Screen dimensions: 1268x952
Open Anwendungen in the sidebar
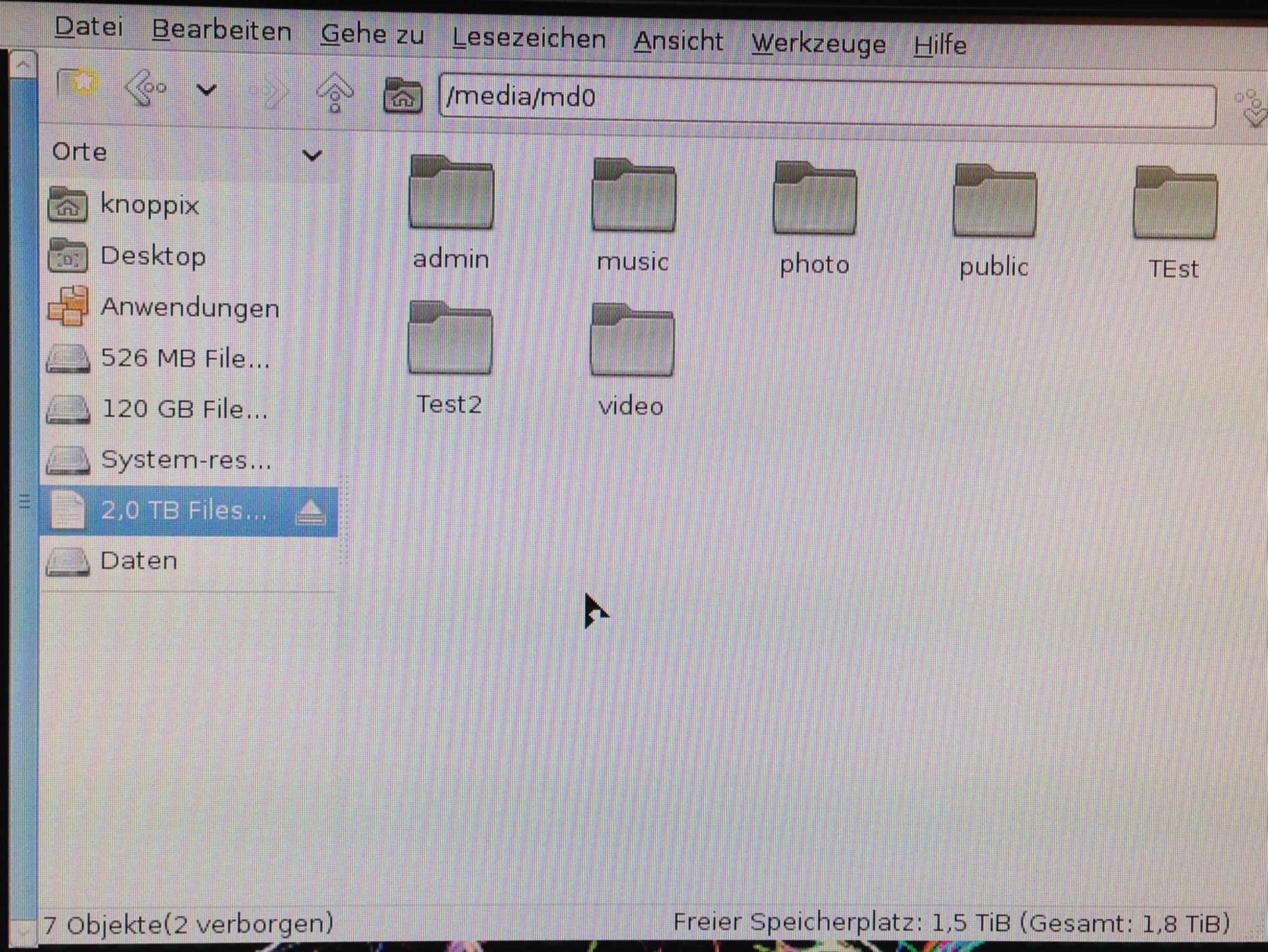click(x=189, y=308)
